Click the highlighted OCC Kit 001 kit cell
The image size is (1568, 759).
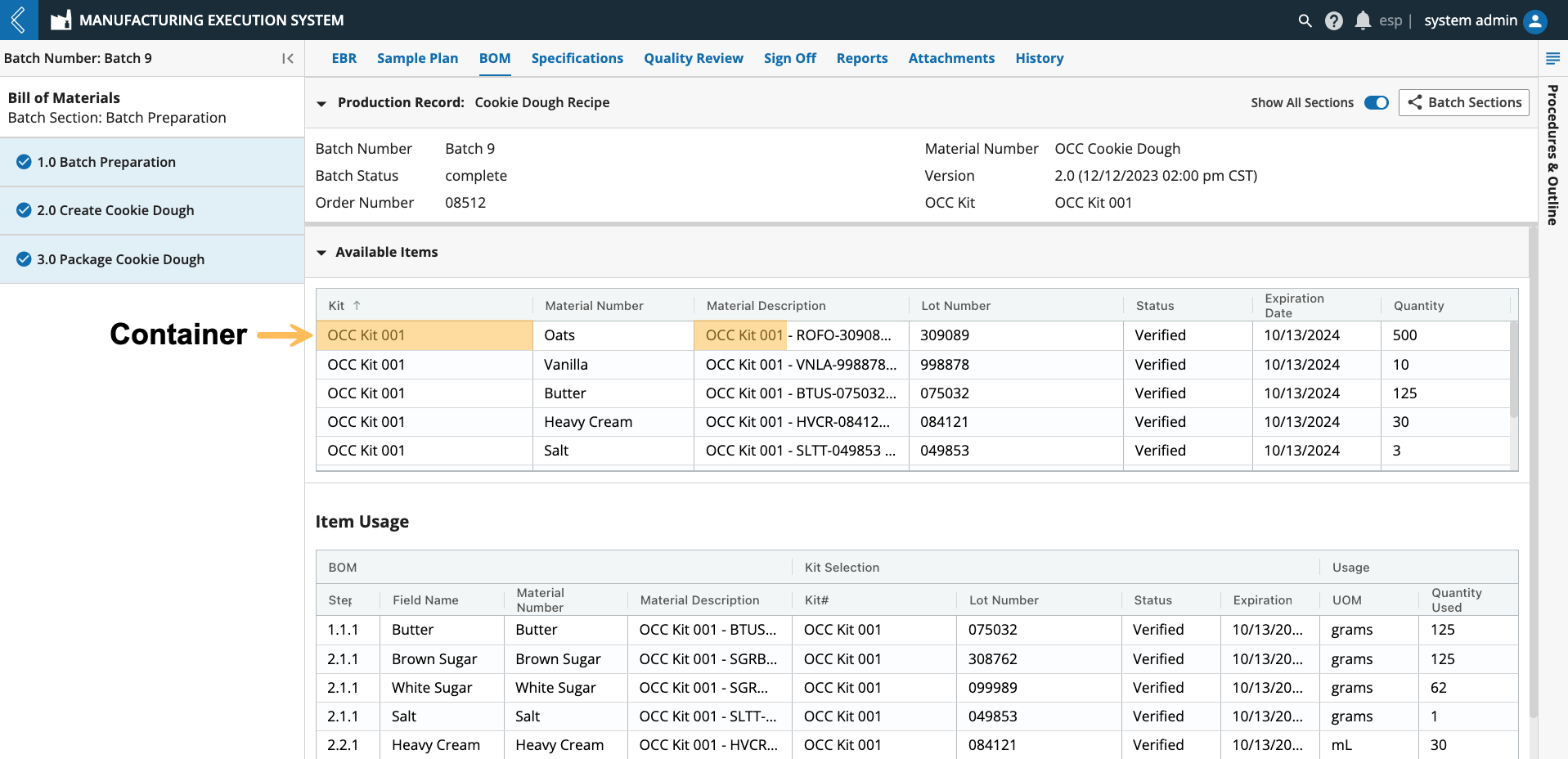click(425, 335)
